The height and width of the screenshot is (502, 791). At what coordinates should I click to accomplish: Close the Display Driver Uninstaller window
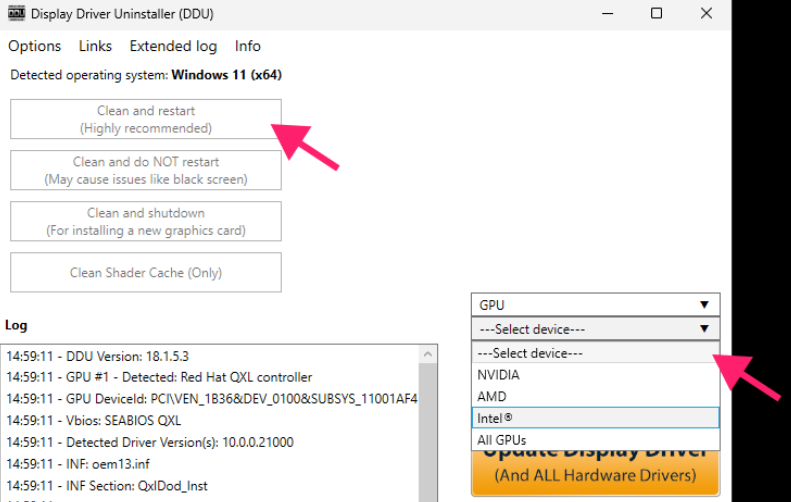[706, 13]
